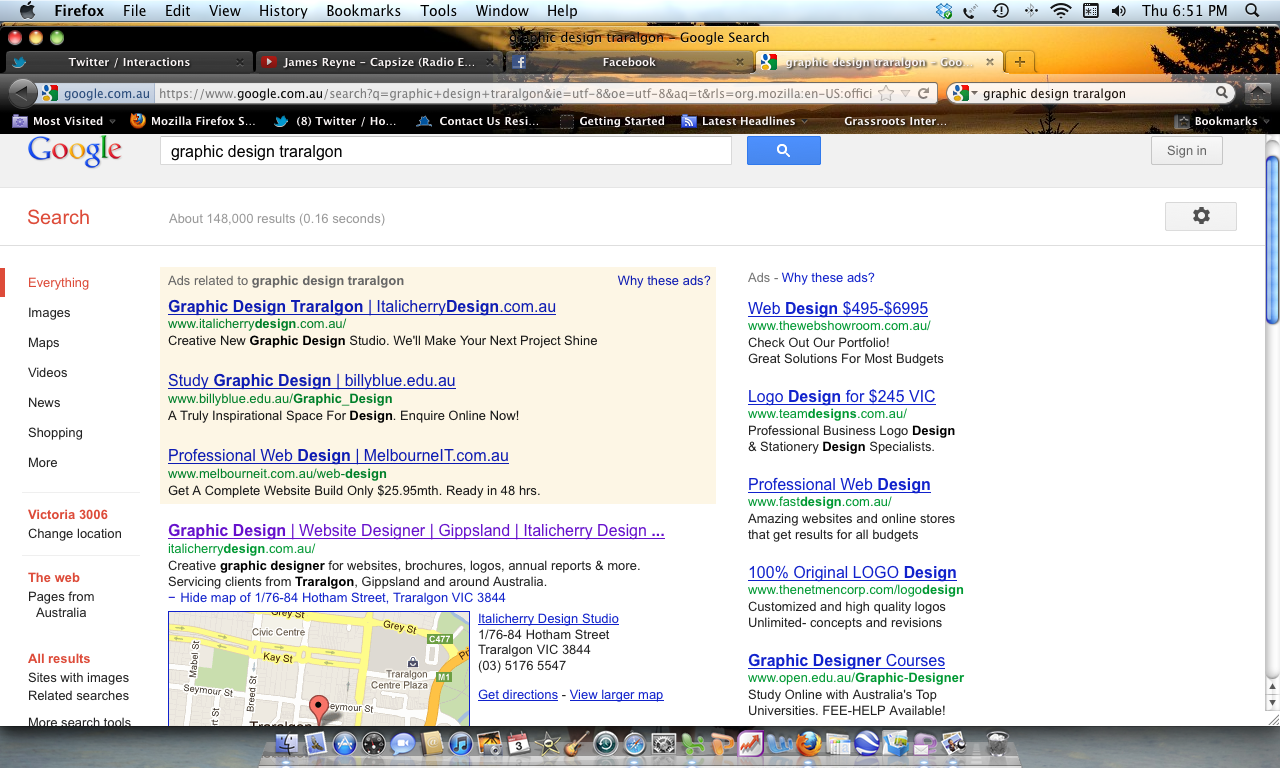Close the graphic design traralgon tab
1280x768 pixels.
pos(988,62)
